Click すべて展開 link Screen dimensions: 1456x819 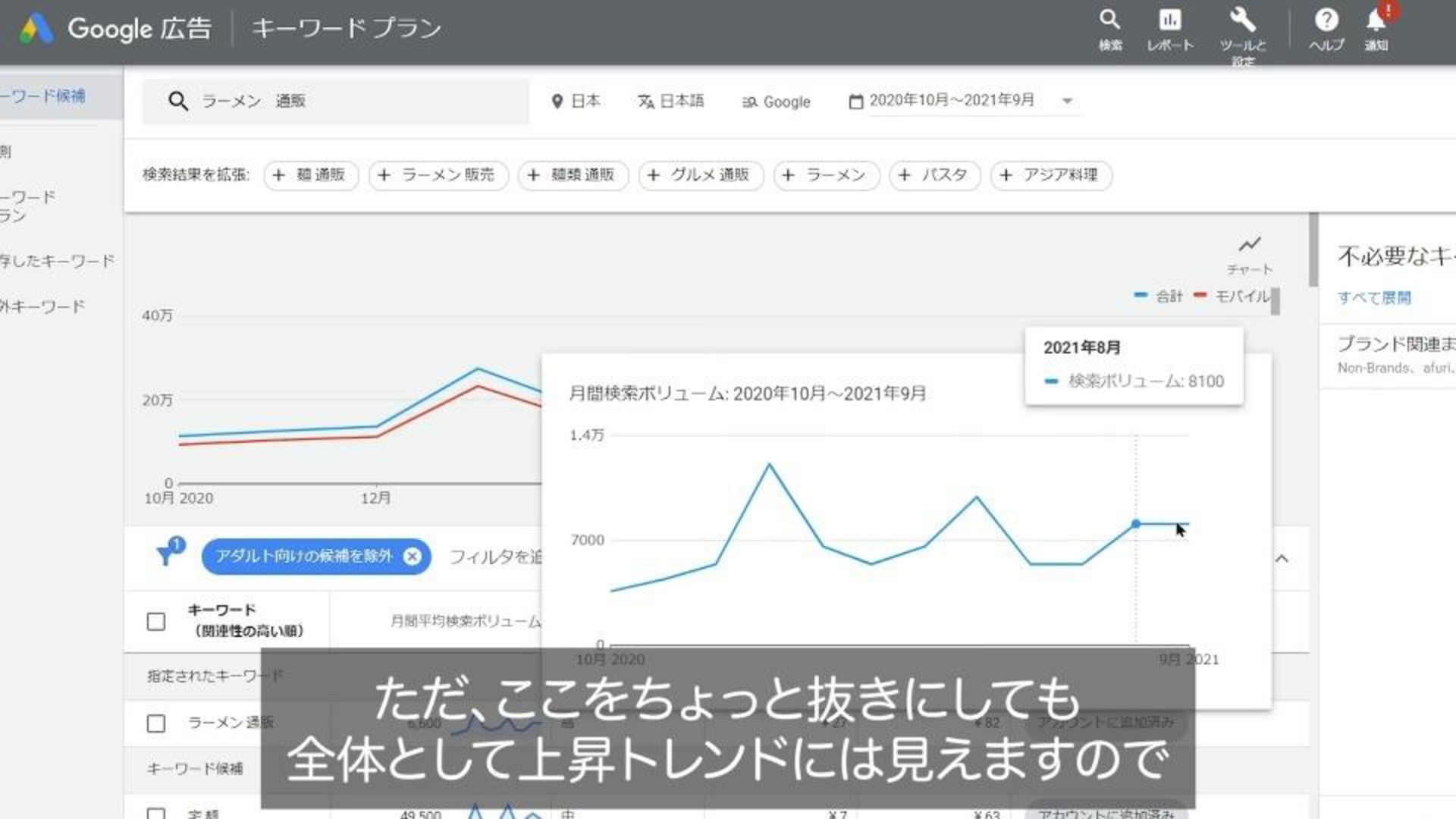(x=1373, y=298)
